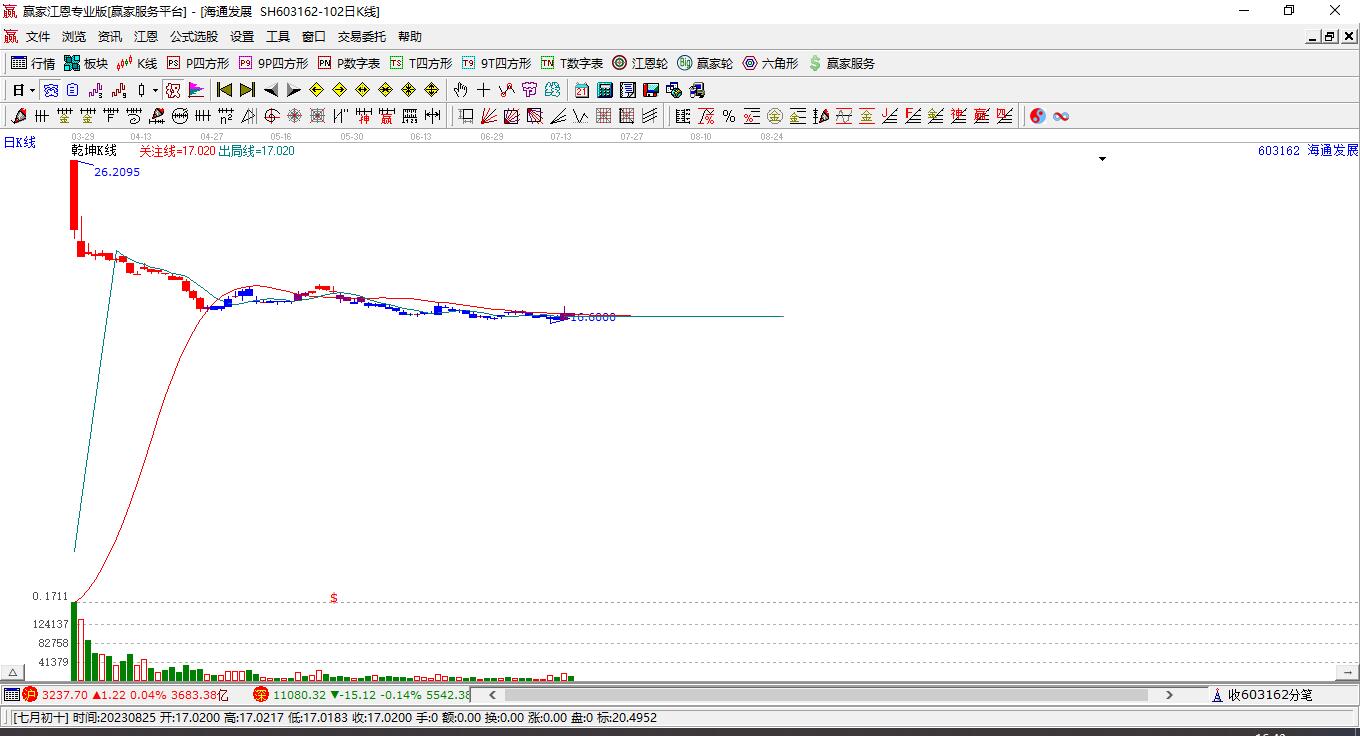Viewport: 1360px width, 736px height.
Task: Open the 设置 menu
Action: tap(242, 37)
